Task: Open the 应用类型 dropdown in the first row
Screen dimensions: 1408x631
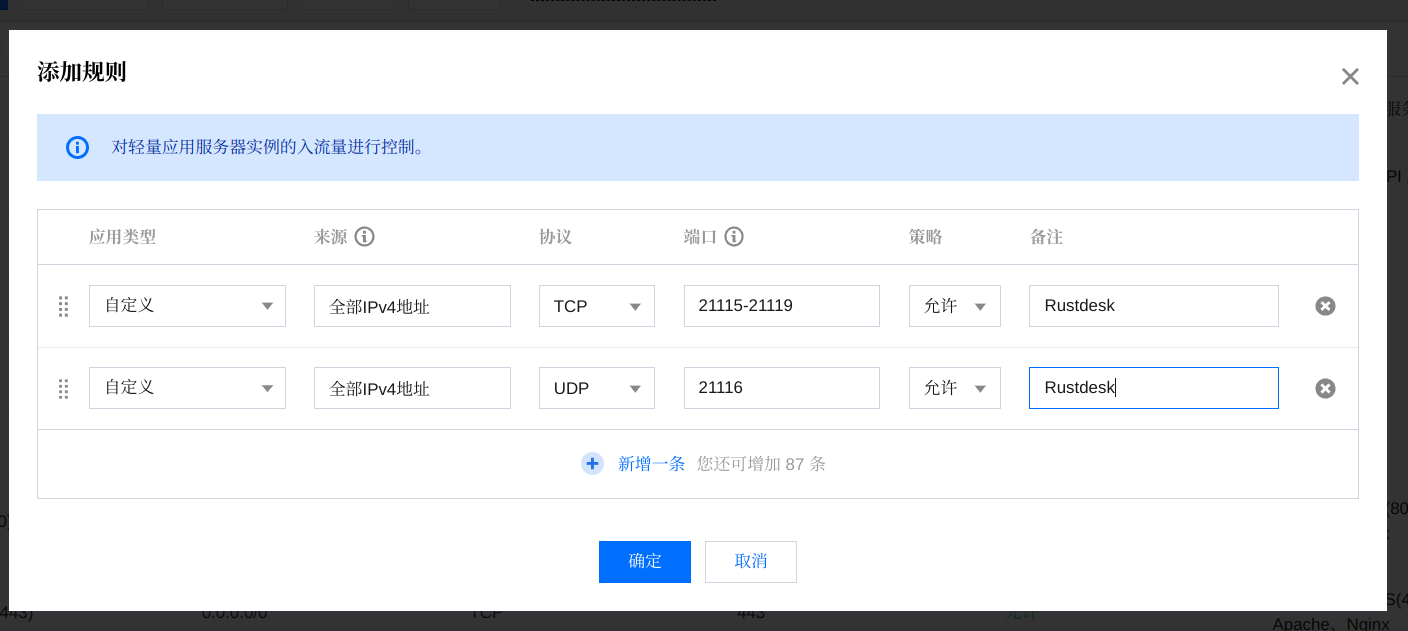Action: (x=187, y=306)
